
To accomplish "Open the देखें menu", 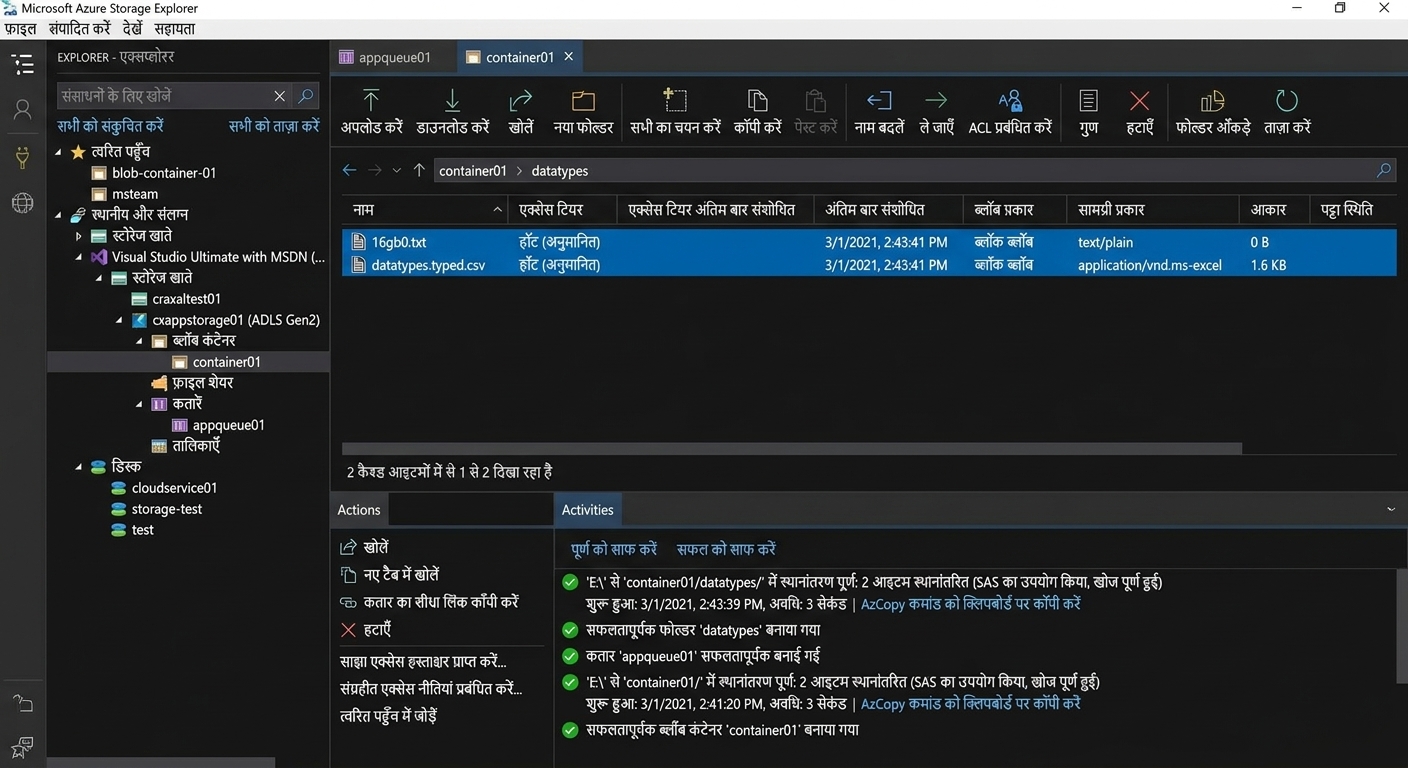I will [132, 29].
